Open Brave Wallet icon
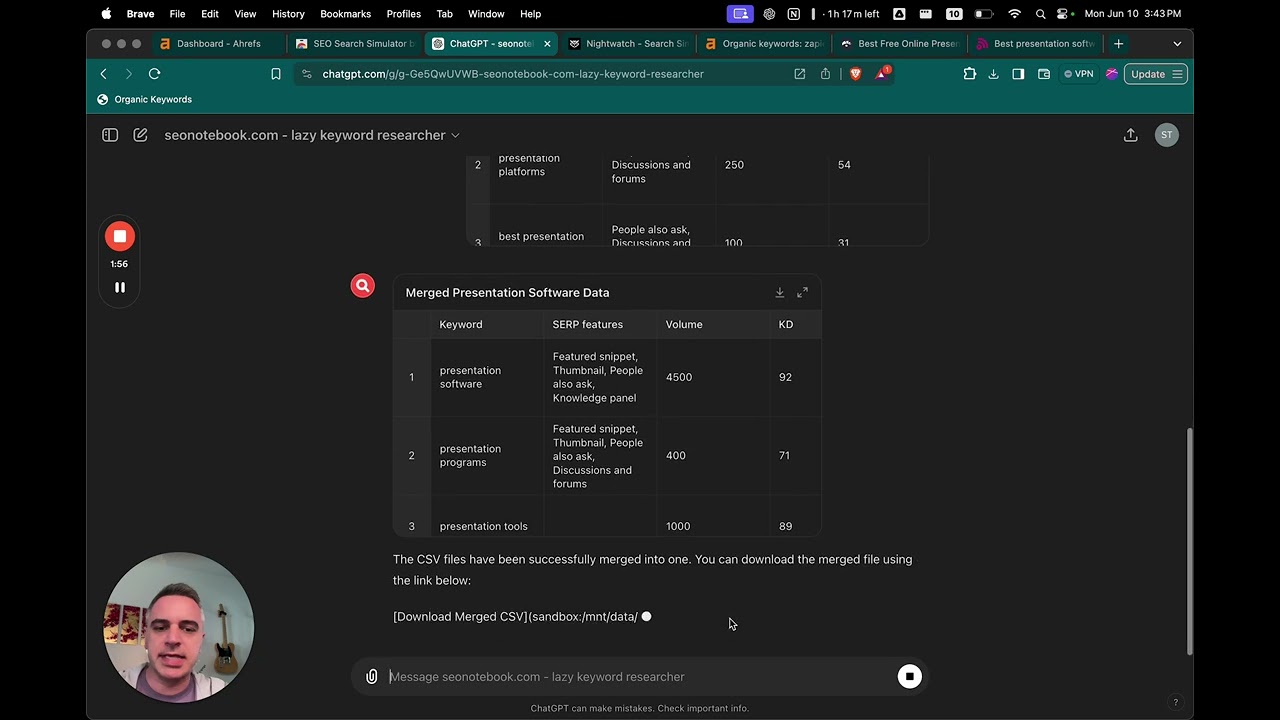 (x=1044, y=74)
